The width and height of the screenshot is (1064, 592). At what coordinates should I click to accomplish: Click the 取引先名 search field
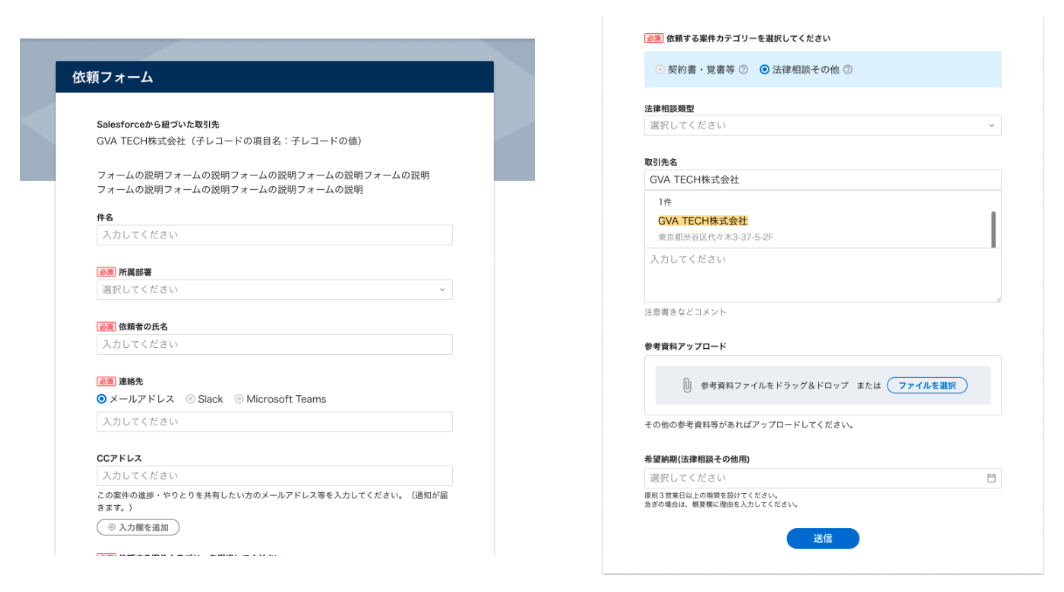click(822, 180)
